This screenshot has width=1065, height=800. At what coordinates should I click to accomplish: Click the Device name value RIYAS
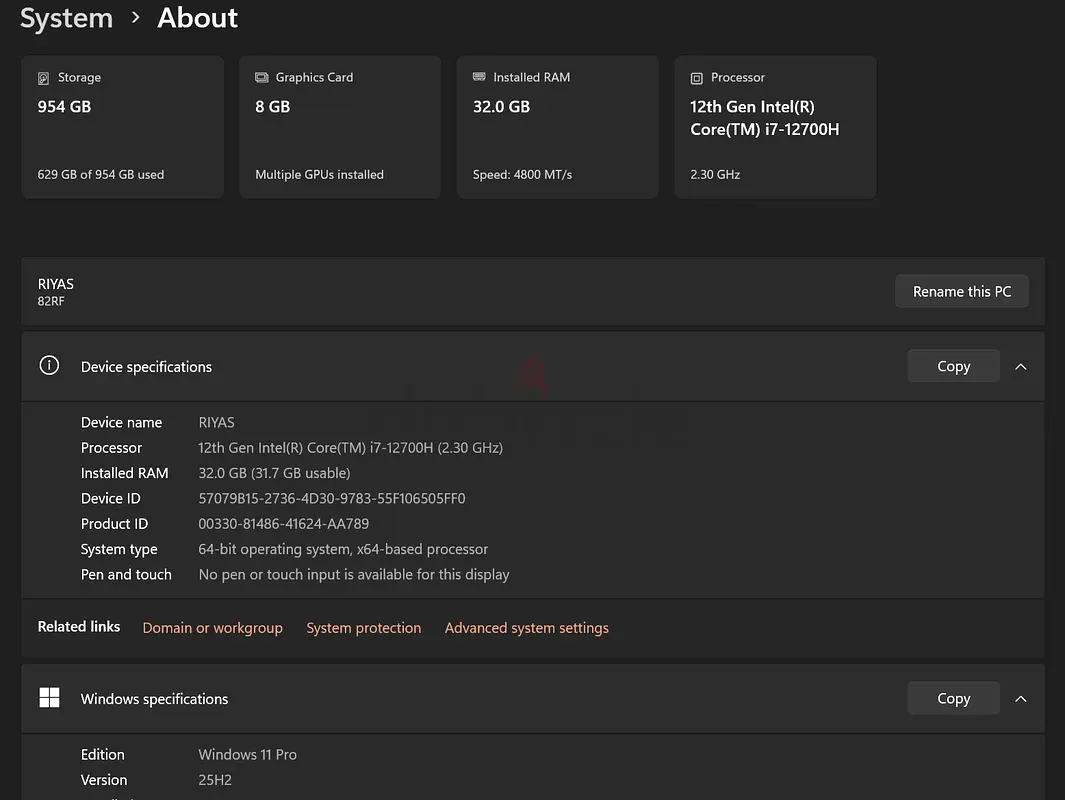[216, 422]
